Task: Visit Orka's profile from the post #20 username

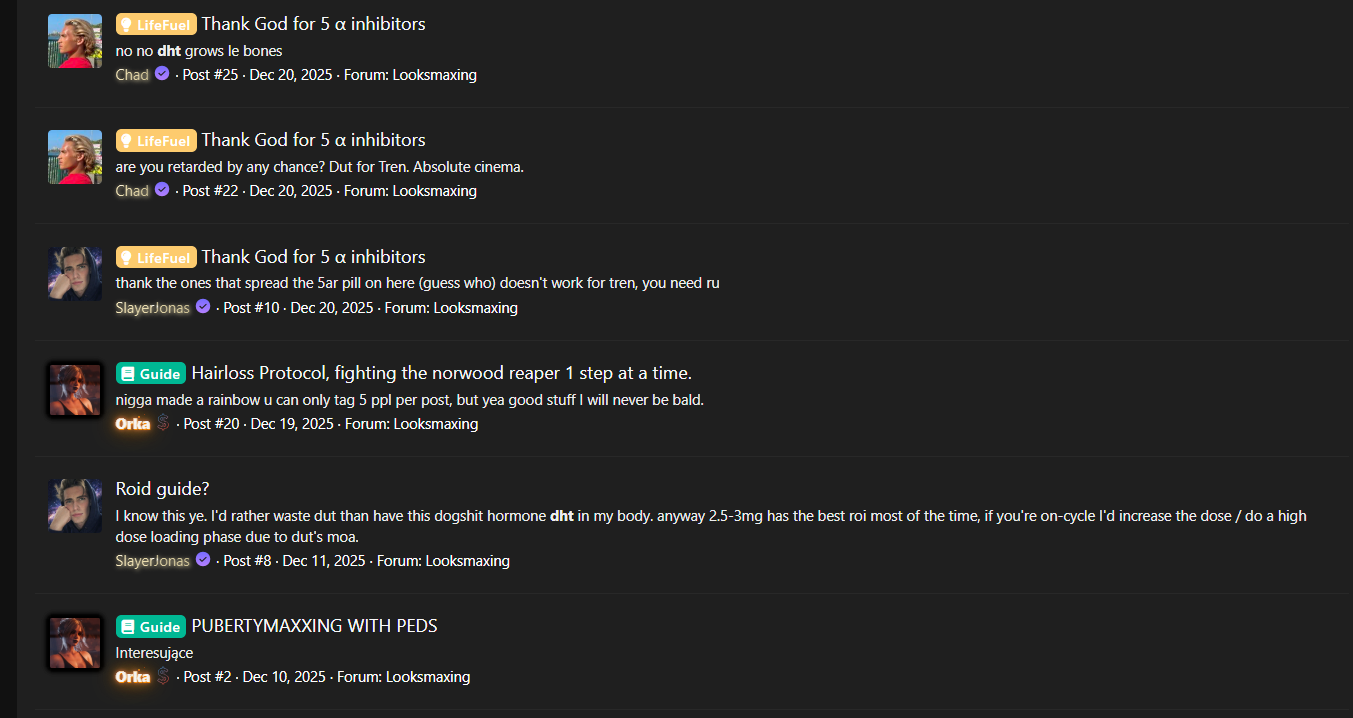Action: 133,424
